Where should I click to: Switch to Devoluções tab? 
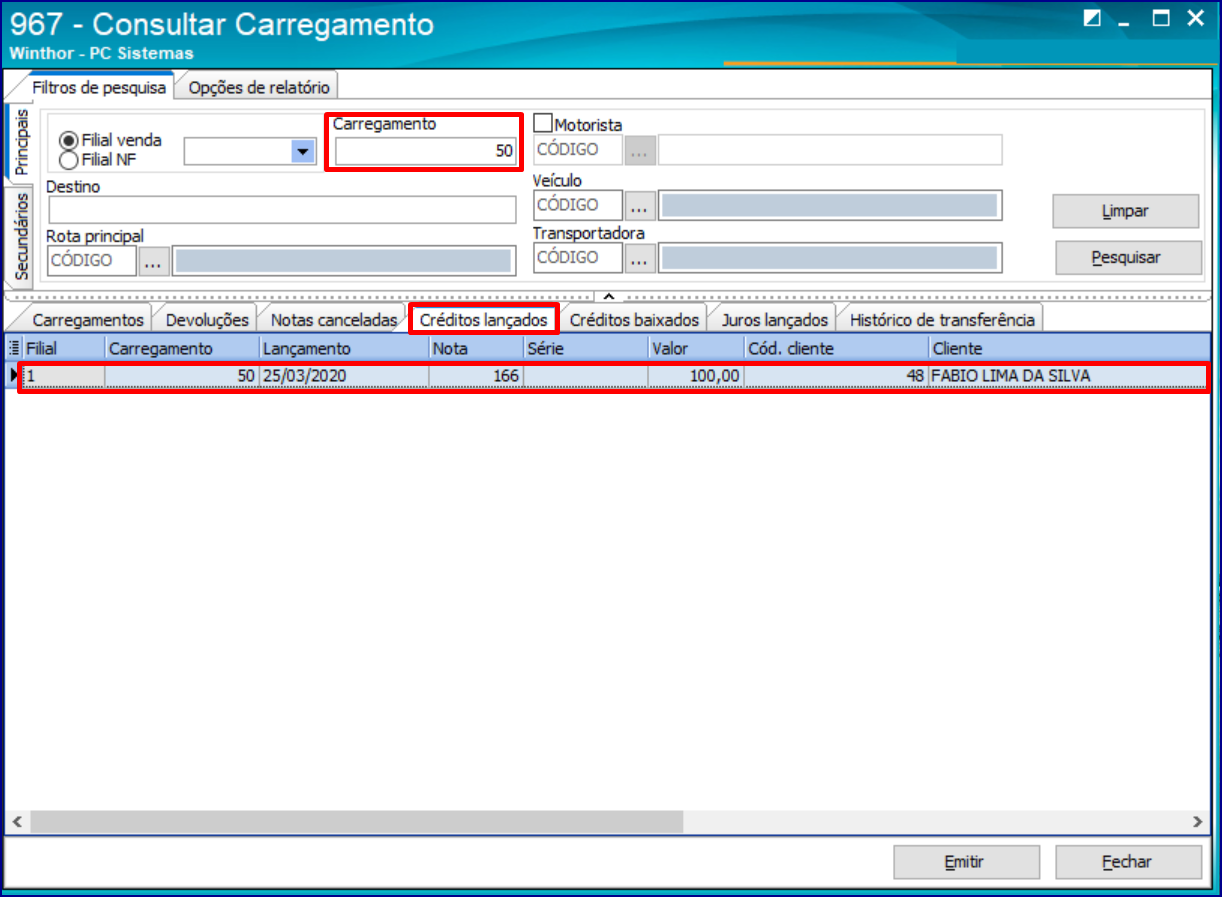(x=207, y=320)
